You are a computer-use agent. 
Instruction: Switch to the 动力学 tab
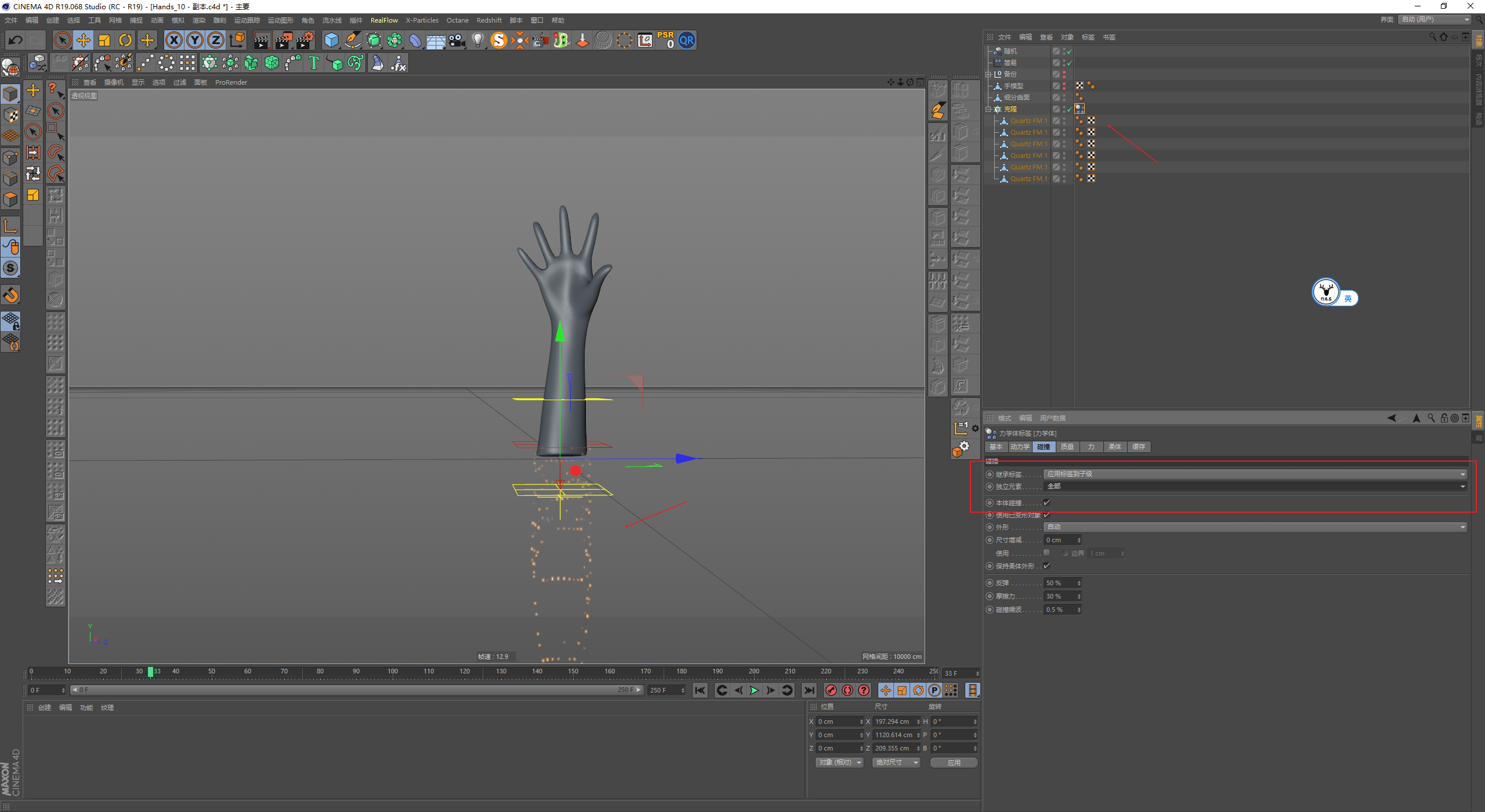click(1019, 447)
